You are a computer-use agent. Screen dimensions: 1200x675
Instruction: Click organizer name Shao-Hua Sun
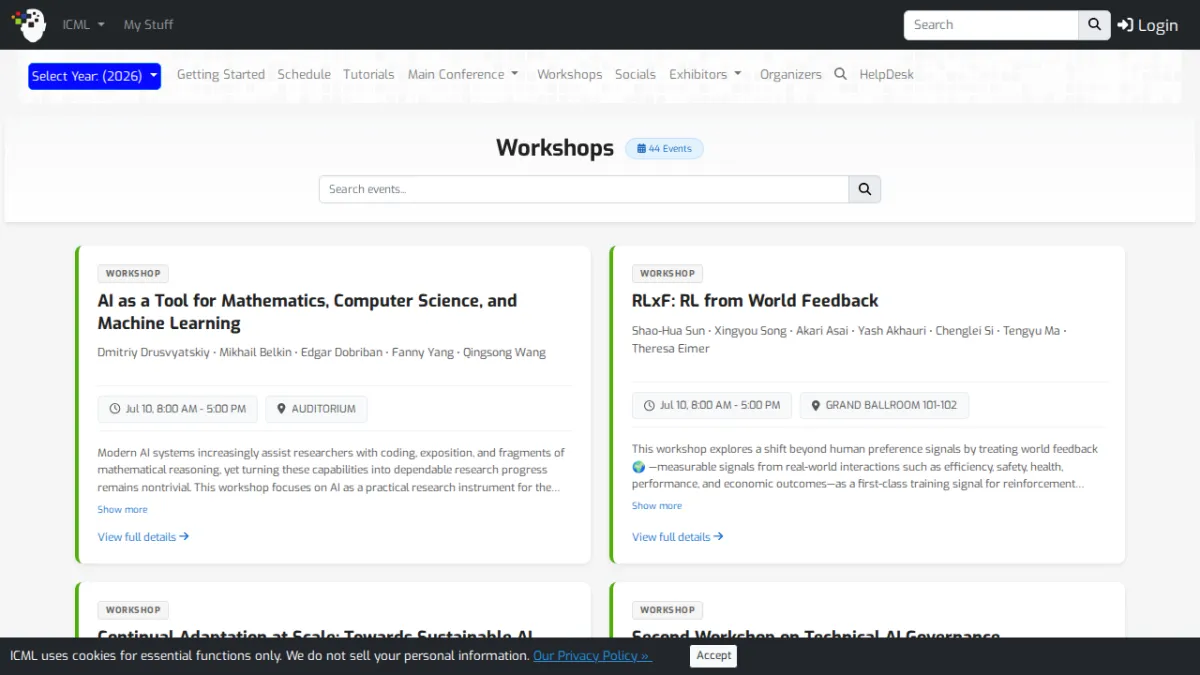click(x=668, y=330)
